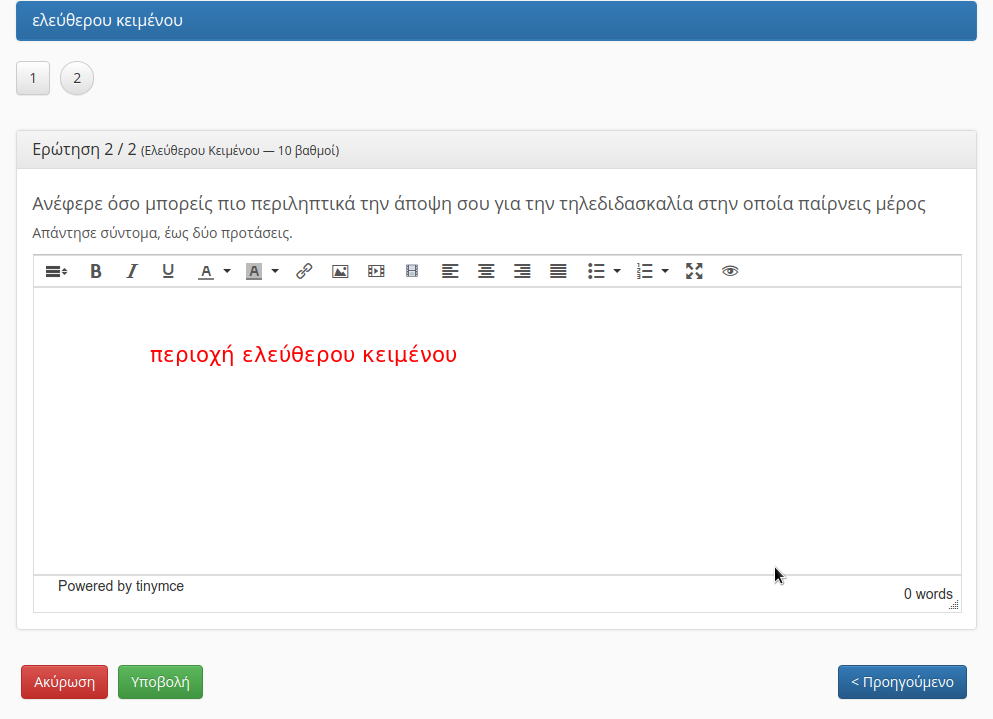993x719 pixels.
Task: Insert an image with picture icon
Action: [x=340, y=271]
